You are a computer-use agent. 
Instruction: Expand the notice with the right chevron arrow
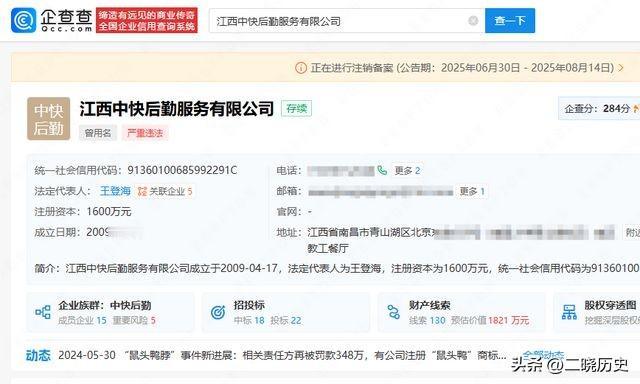[621, 68]
